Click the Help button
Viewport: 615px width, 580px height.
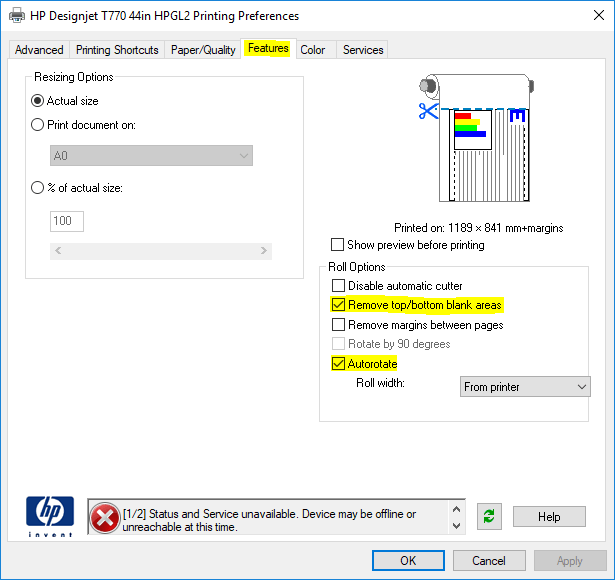coord(549,516)
